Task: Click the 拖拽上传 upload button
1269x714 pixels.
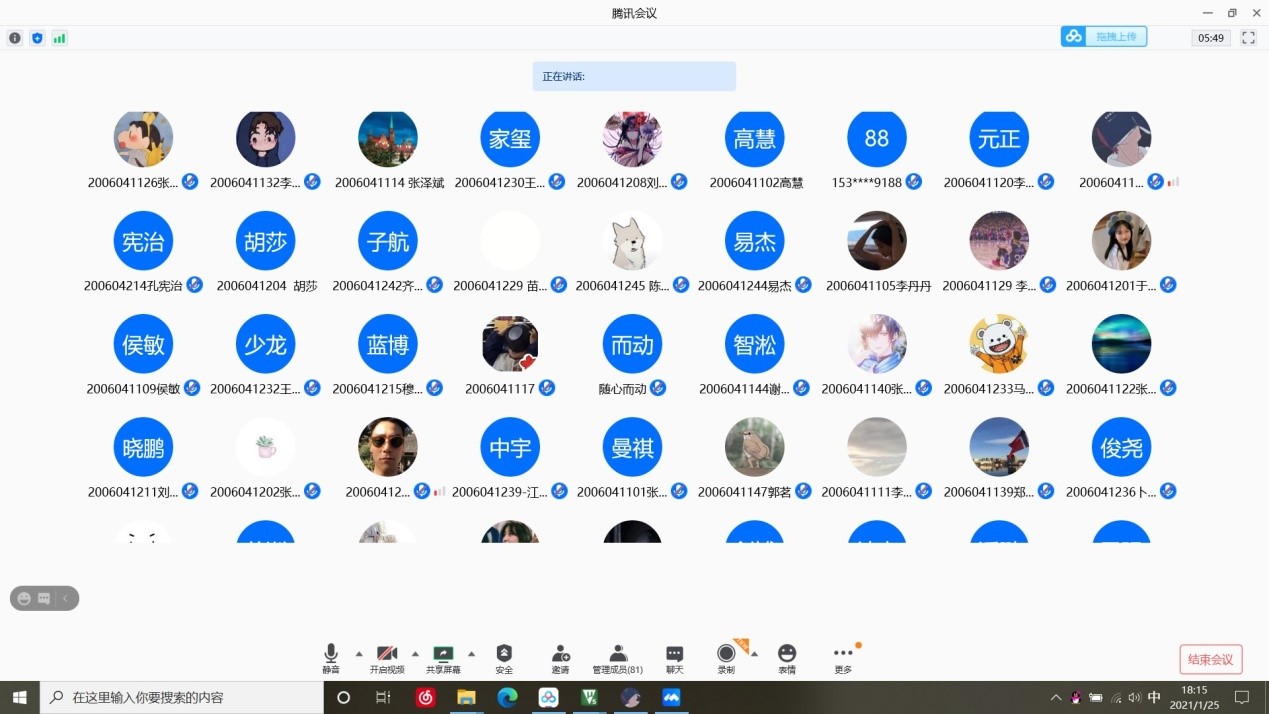Action: [1104, 37]
